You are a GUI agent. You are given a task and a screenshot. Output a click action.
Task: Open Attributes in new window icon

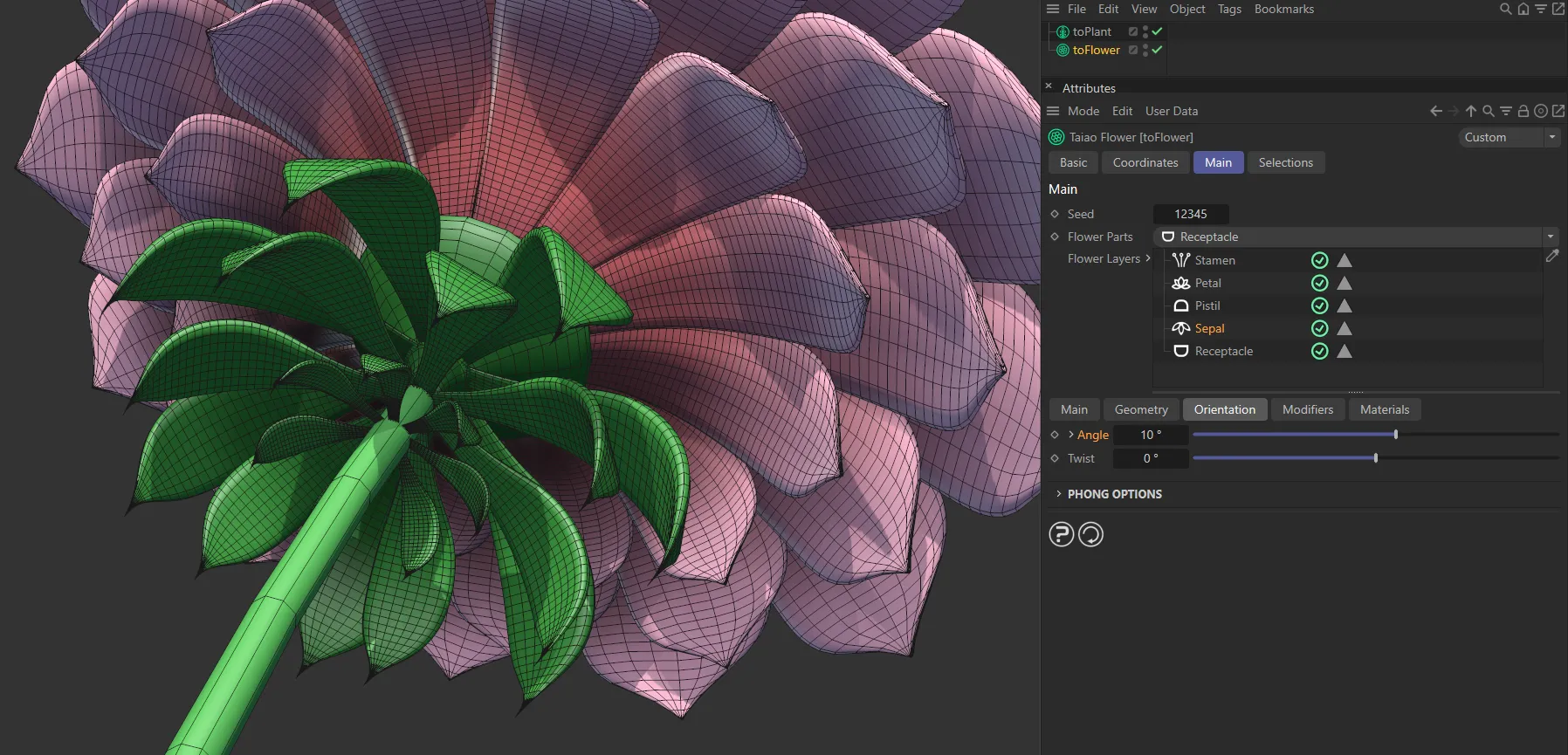click(x=1558, y=111)
